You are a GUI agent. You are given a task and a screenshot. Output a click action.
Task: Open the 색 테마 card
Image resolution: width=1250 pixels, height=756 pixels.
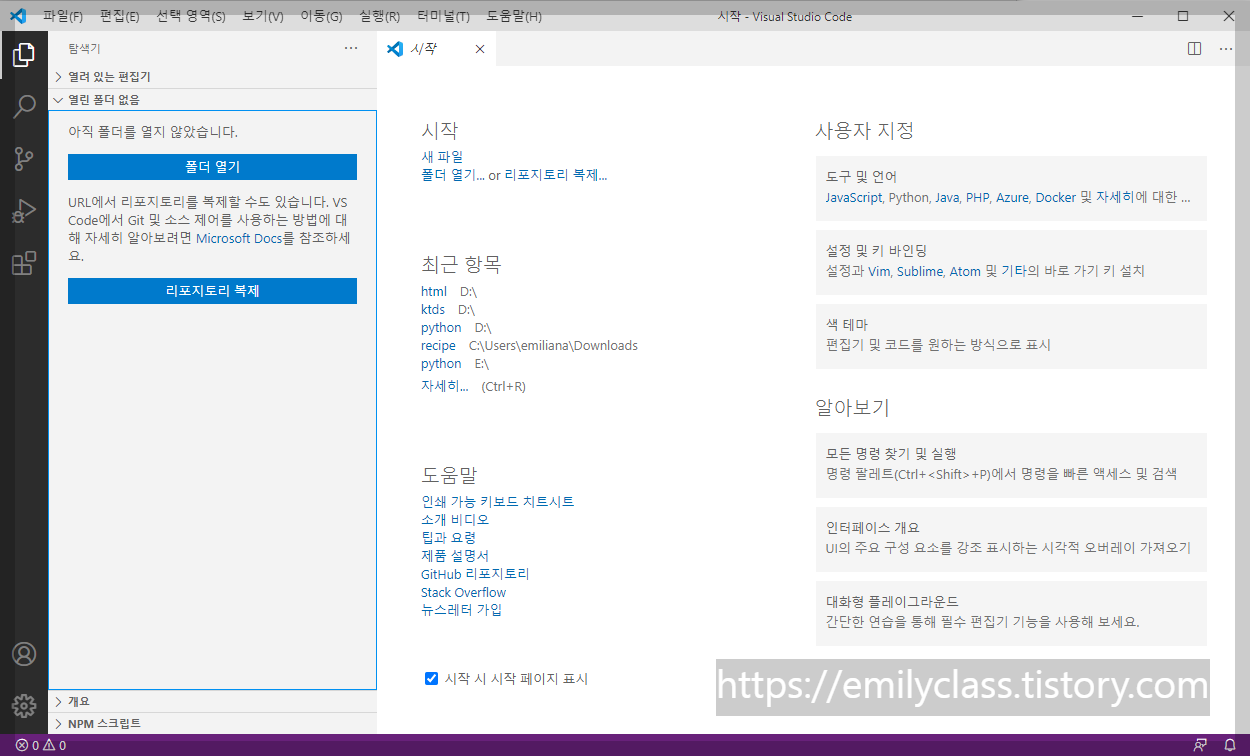pyautogui.click(x=1011, y=336)
